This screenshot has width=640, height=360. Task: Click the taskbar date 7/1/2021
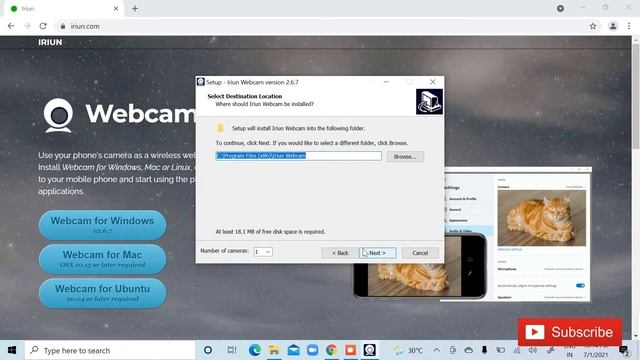pos(596,355)
